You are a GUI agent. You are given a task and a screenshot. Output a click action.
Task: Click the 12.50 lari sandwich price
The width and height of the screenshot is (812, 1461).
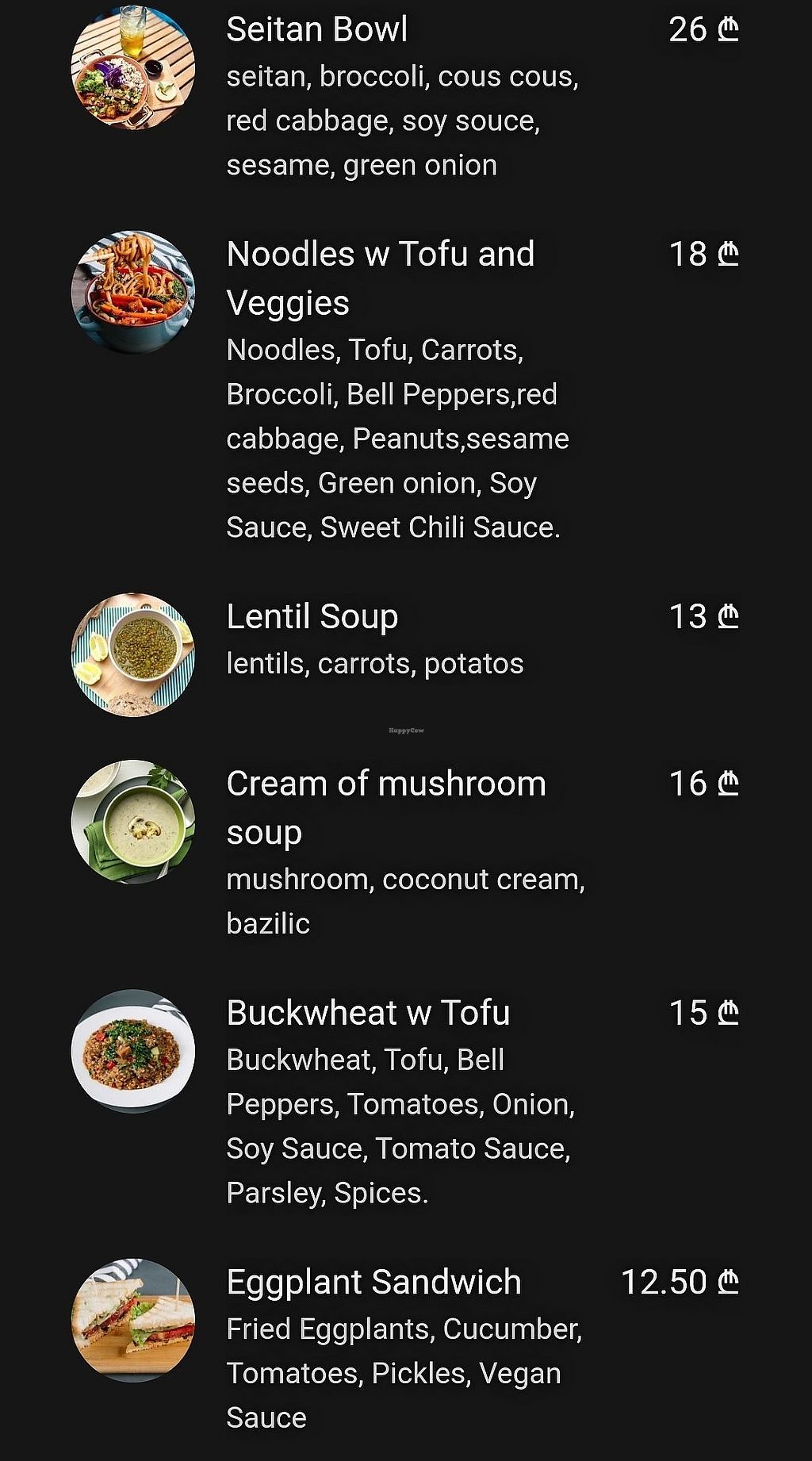point(680,1282)
